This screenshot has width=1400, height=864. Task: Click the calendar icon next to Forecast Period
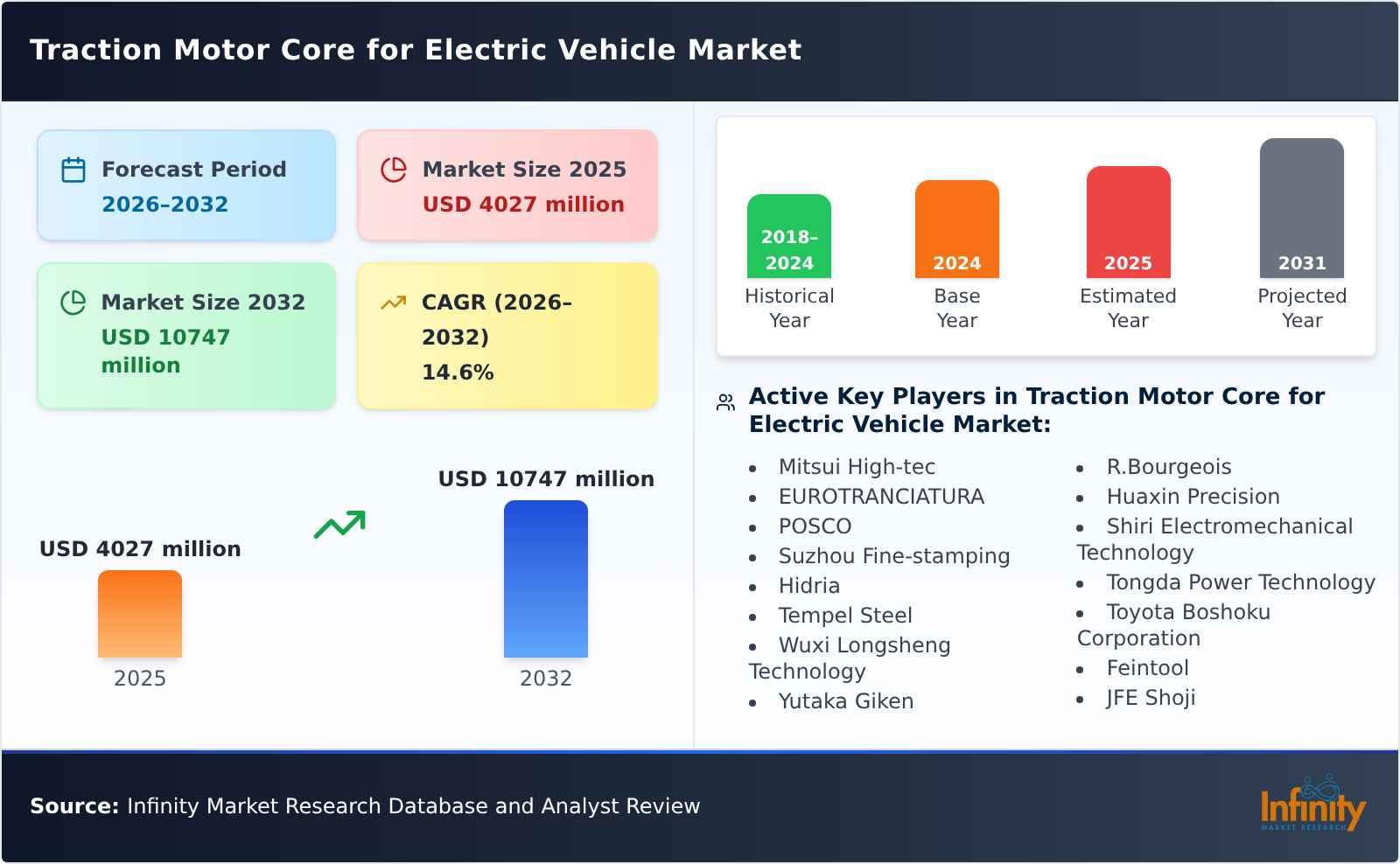point(73,170)
